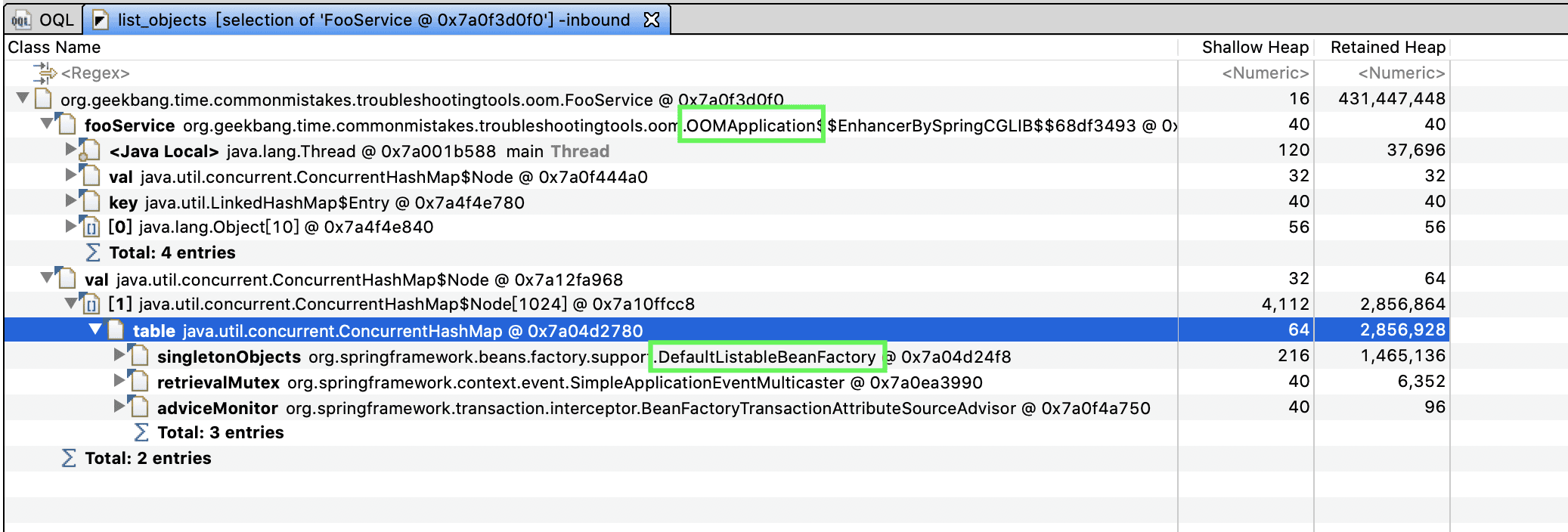Expand the retrievalMutex entry
The height and width of the screenshot is (532, 1568).
tap(119, 381)
